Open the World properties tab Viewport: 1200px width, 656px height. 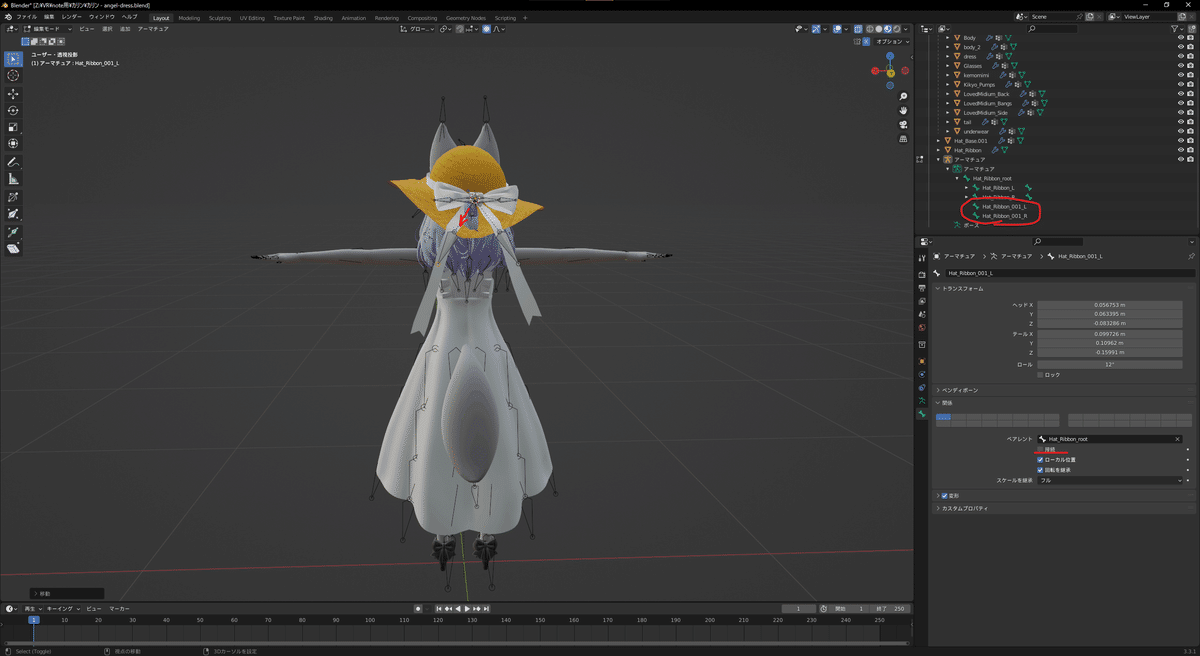click(922, 327)
